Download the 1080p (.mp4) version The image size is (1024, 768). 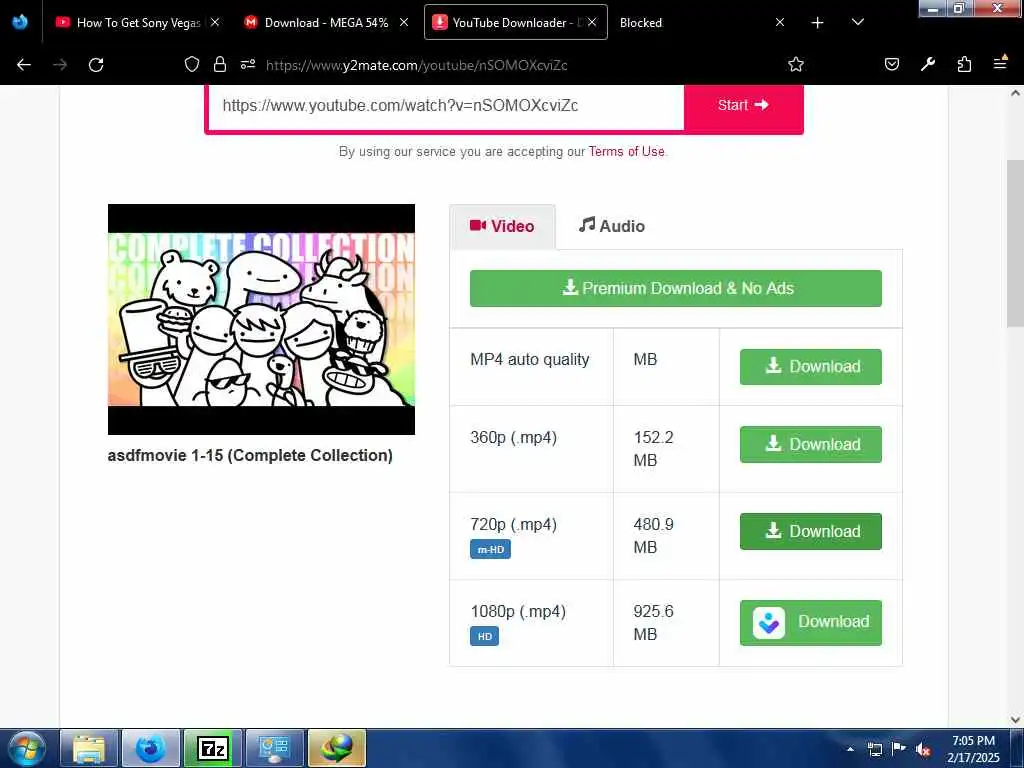pyautogui.click(x=810, y=622)
